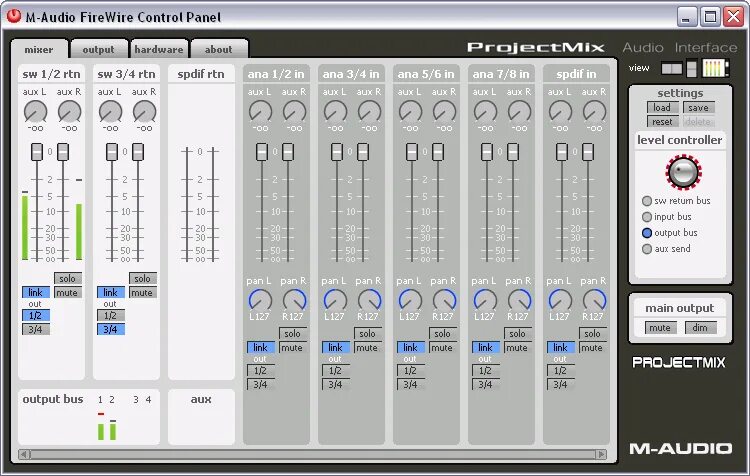Click sw 3/4 rtn aux R knob

click(144, 112)
